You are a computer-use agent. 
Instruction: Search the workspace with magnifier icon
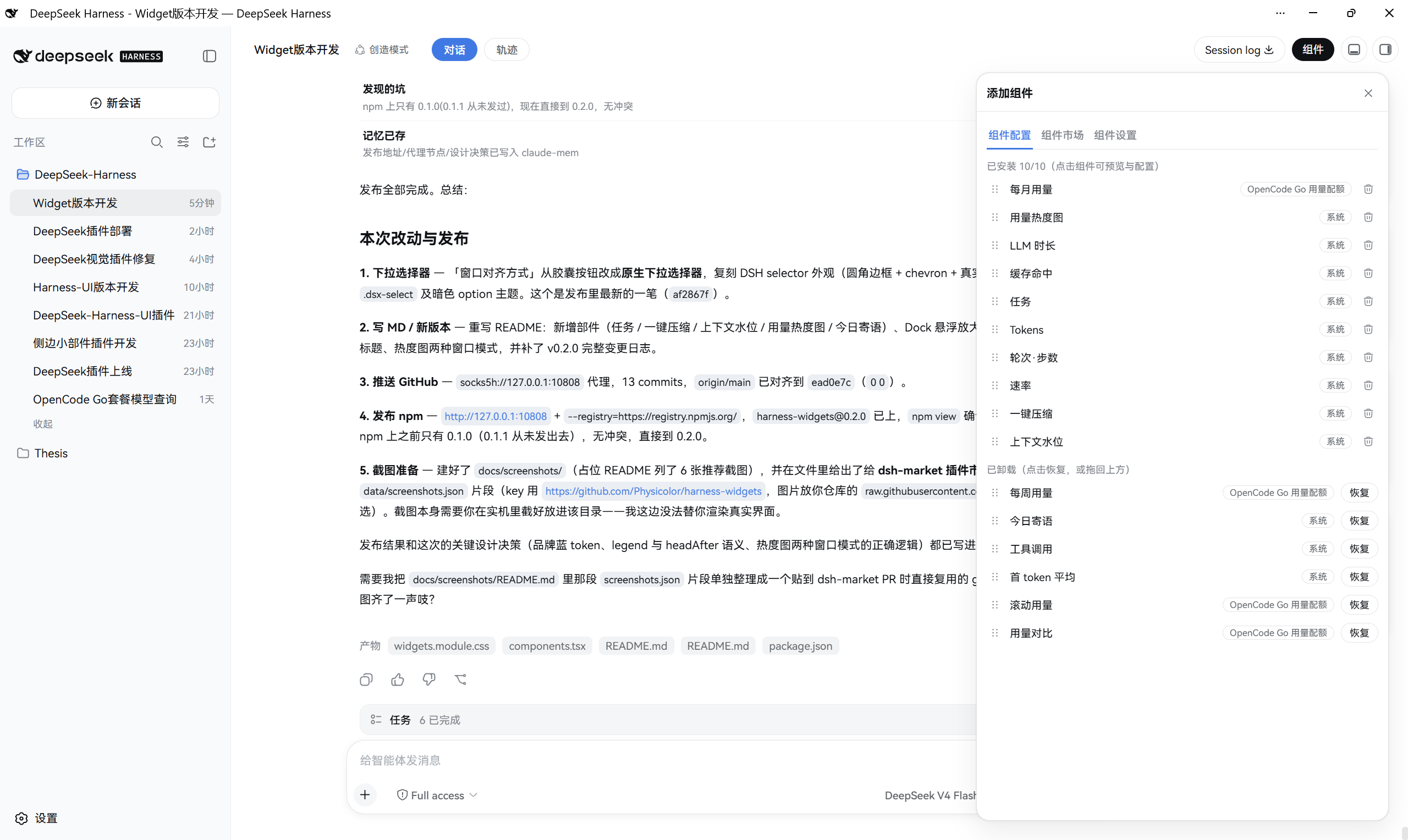[x=157, y=142]
